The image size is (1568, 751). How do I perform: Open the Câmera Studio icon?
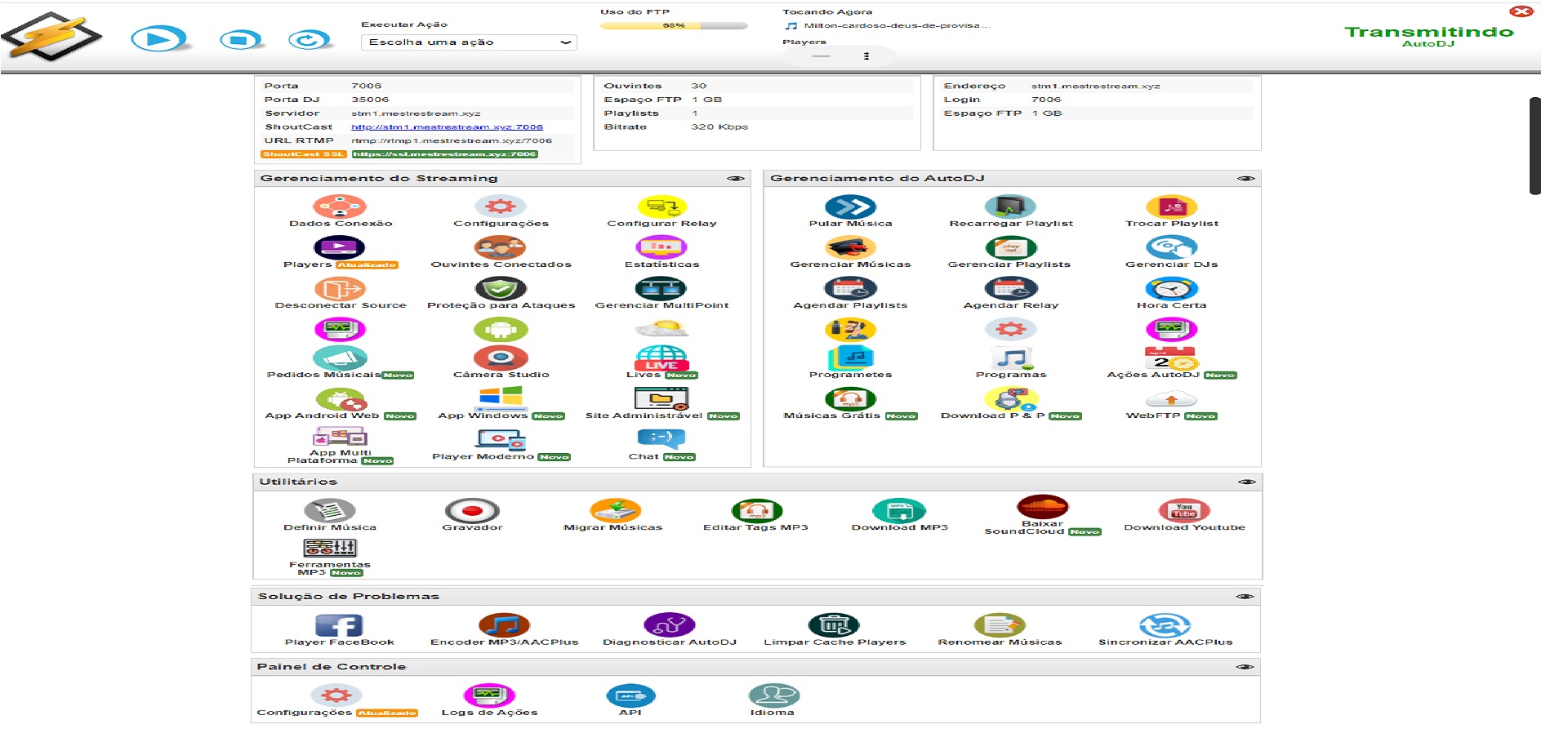[501, 358]
